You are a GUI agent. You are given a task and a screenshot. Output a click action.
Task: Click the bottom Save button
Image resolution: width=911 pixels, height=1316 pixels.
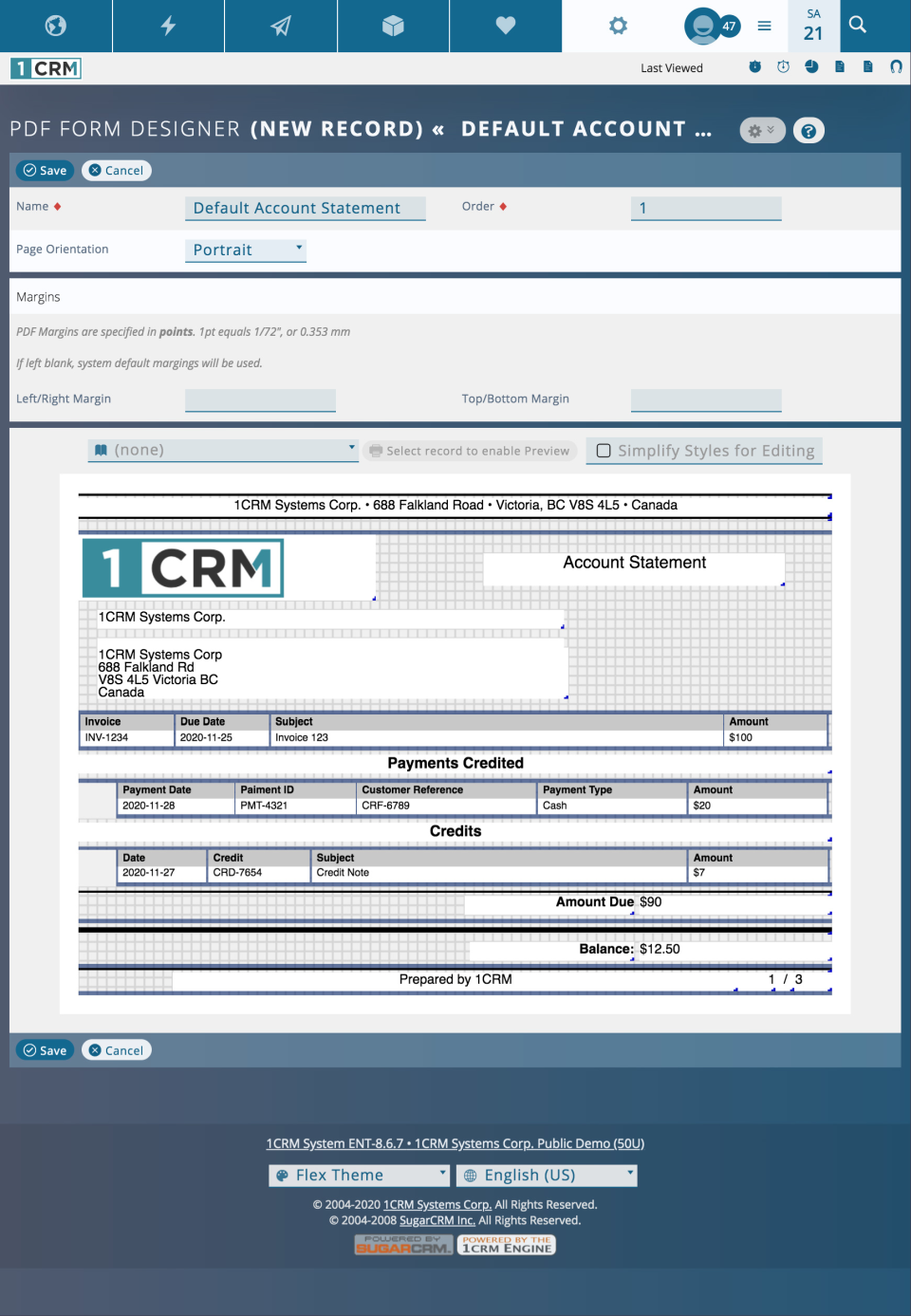[x=45, y=1051]
